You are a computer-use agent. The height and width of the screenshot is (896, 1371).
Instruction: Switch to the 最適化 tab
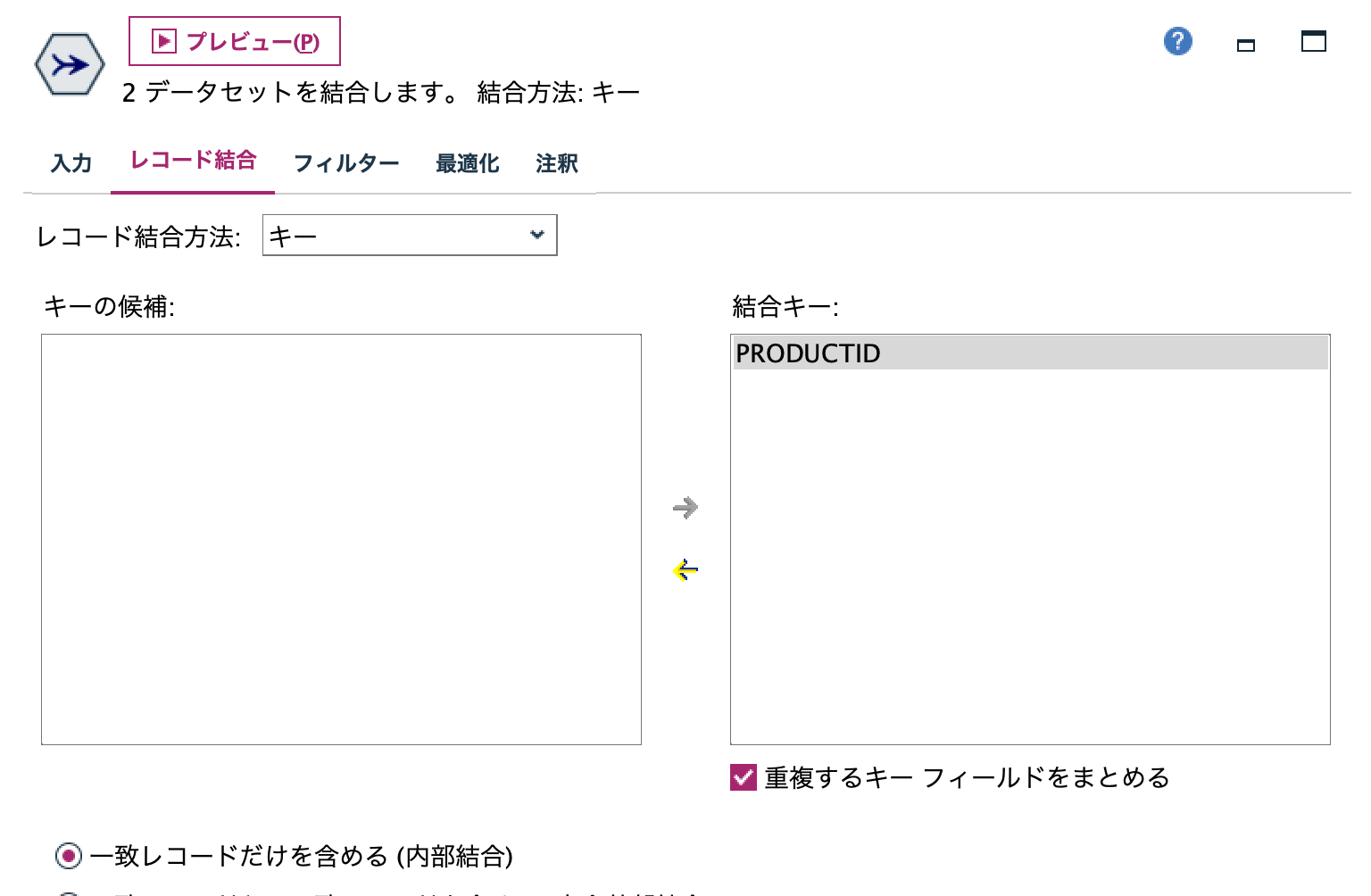tap(467, 163)
